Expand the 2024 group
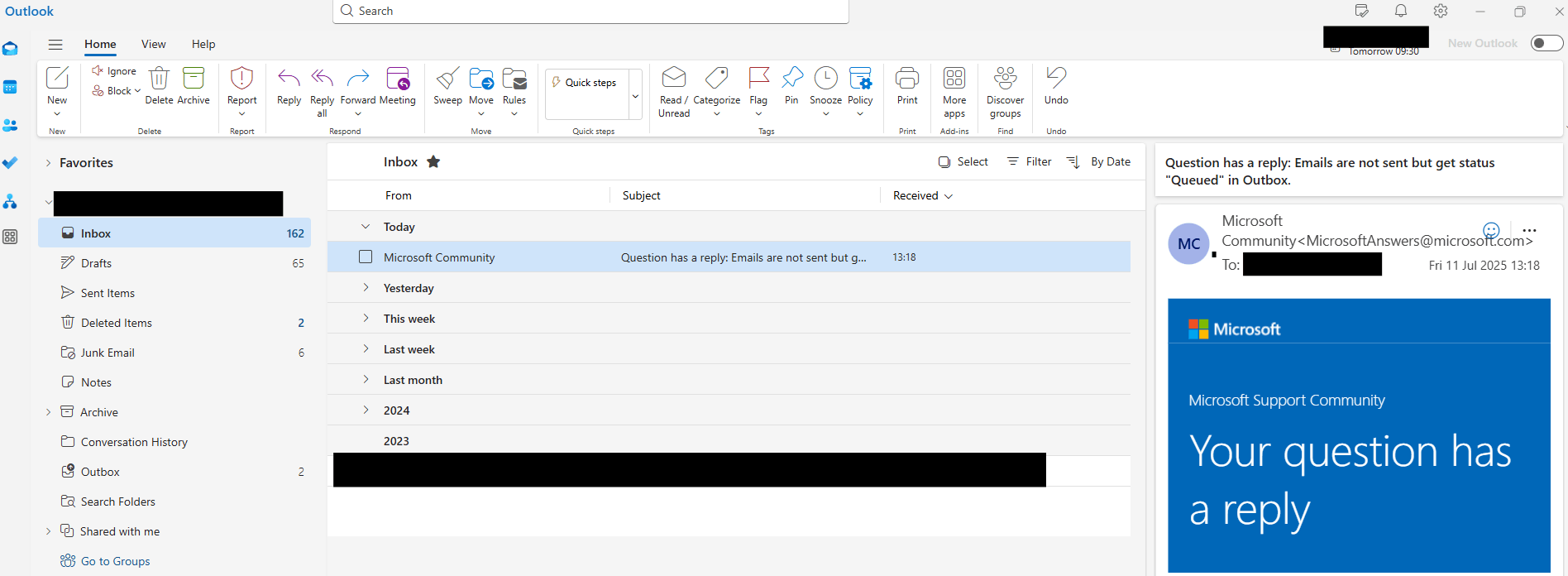Viewport: 1568px width, 576px height. click(x=366, y=410)
